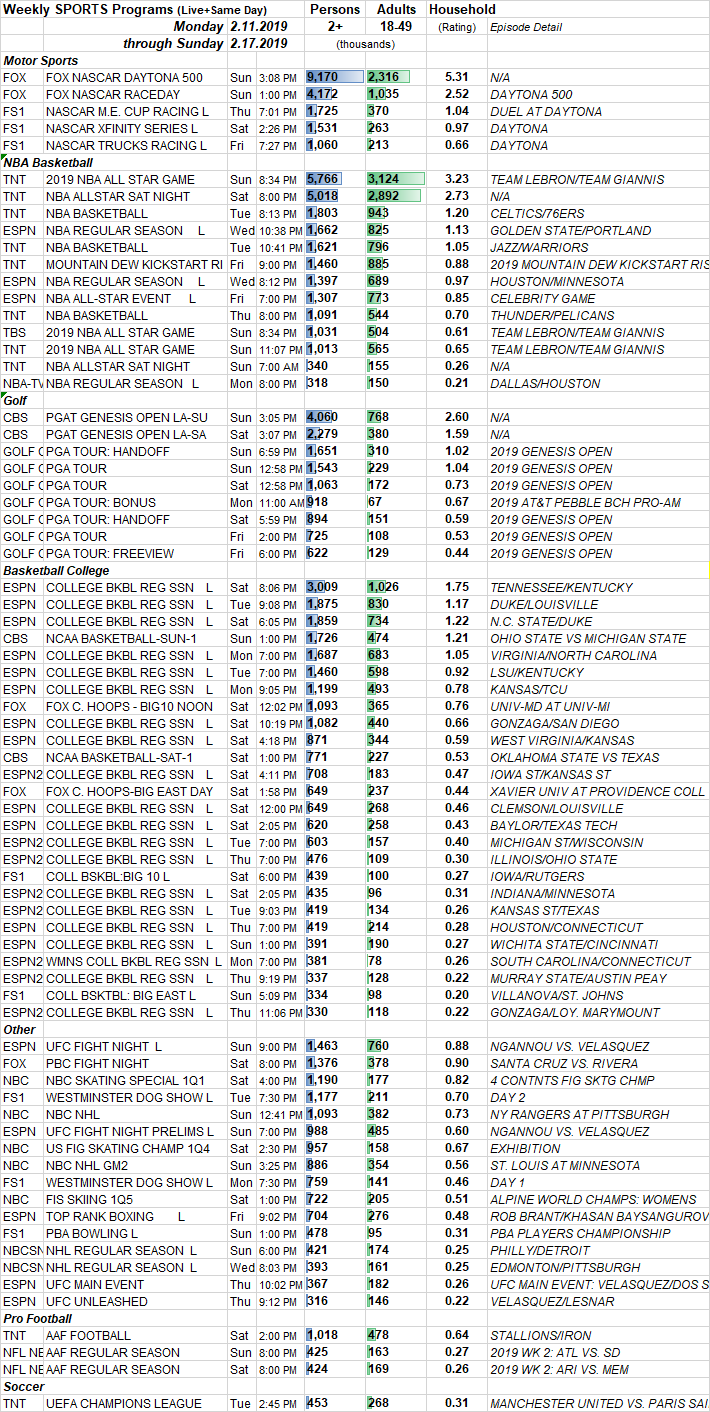Viewport: 710px width, 1412px height.
Task: Click the 'Episode Detail' header
Action: tap(525, 27)
